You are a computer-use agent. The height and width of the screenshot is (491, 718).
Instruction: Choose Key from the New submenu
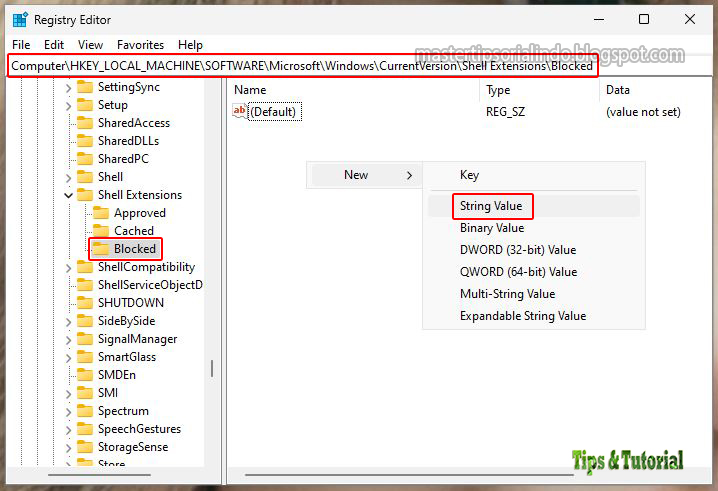tap(533, 175)
